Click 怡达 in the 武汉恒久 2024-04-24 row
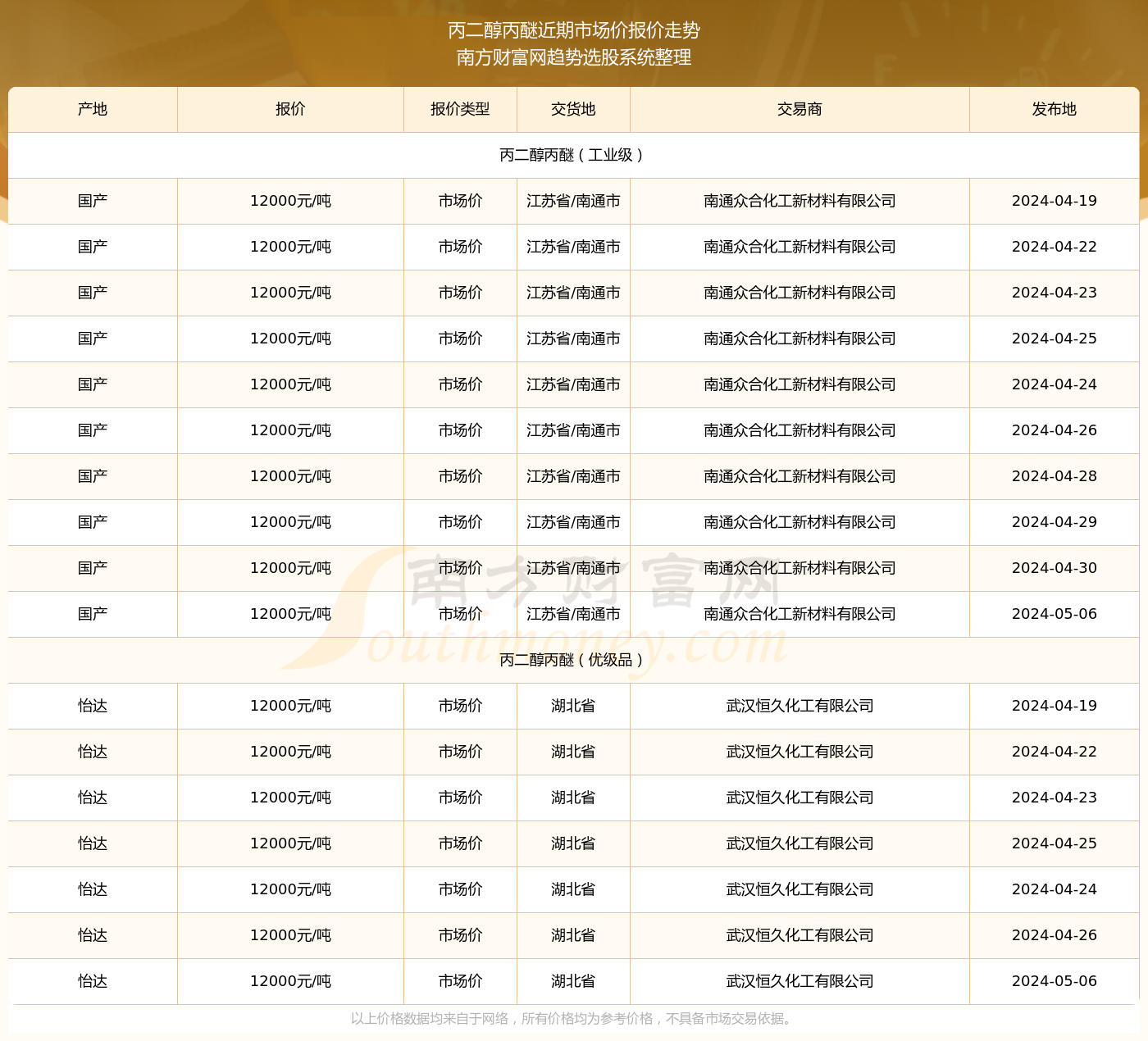Viewport: 1148px width, 1041px height. click(x=93, y=889)
